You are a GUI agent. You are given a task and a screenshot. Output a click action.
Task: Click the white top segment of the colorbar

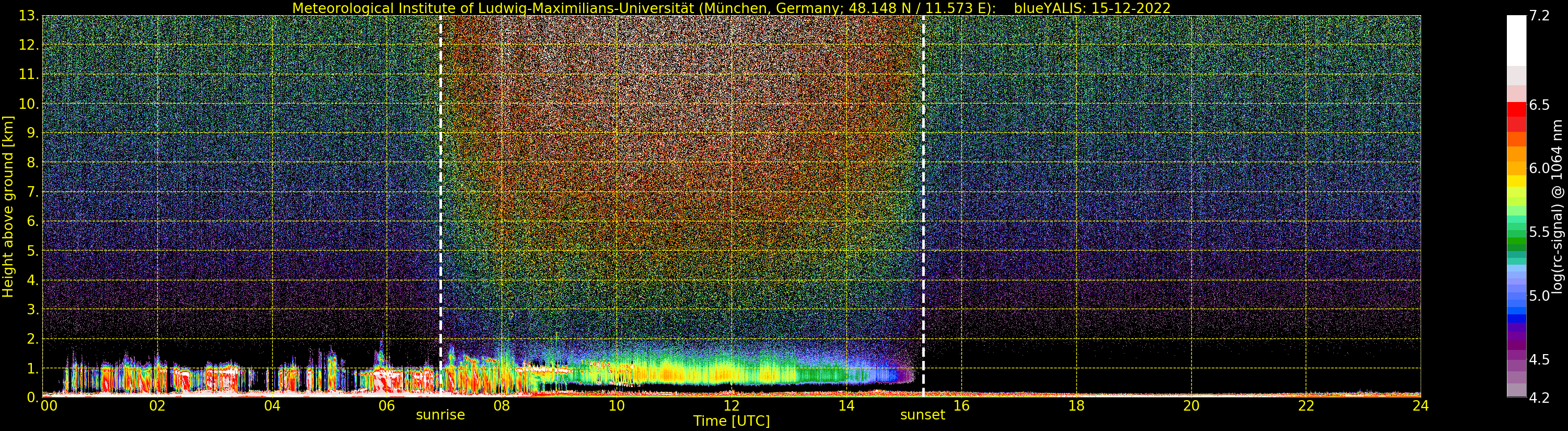point(1516,40)
